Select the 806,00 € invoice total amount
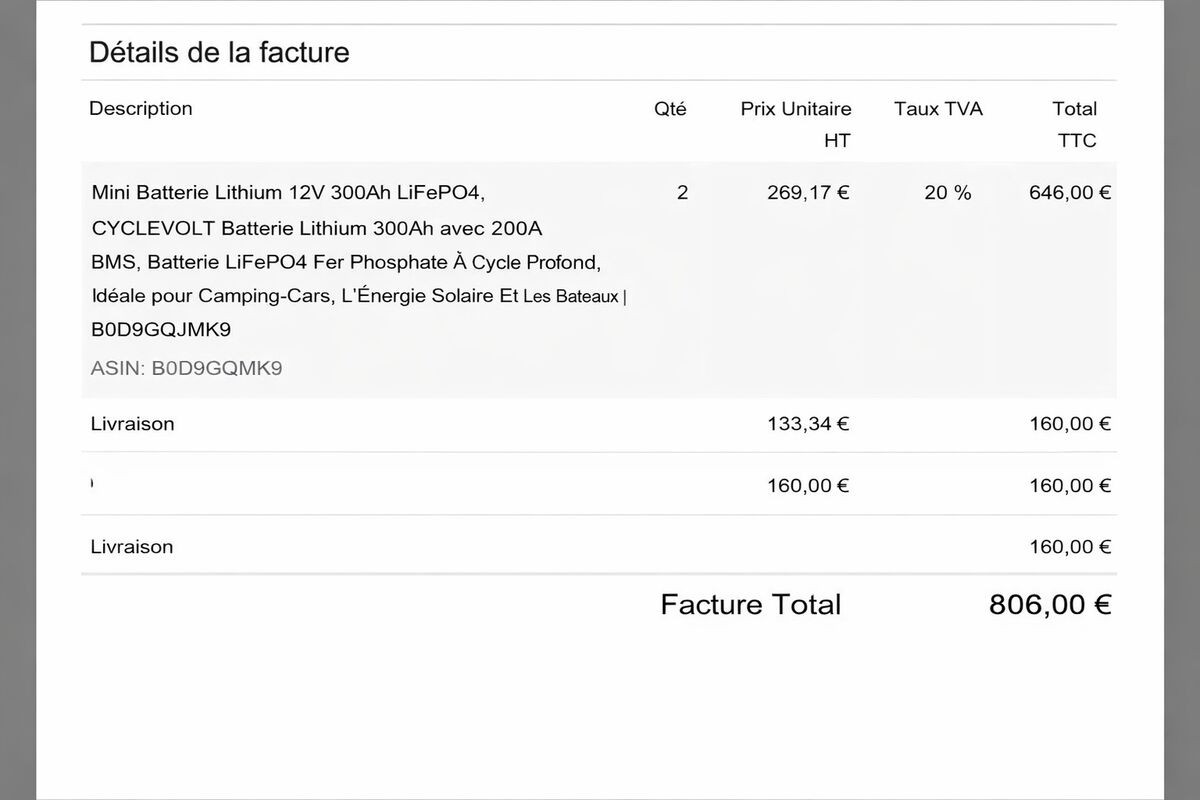Image resolution: width=1200 pixels, height=800 pixels. click(x=1049, y=604)
